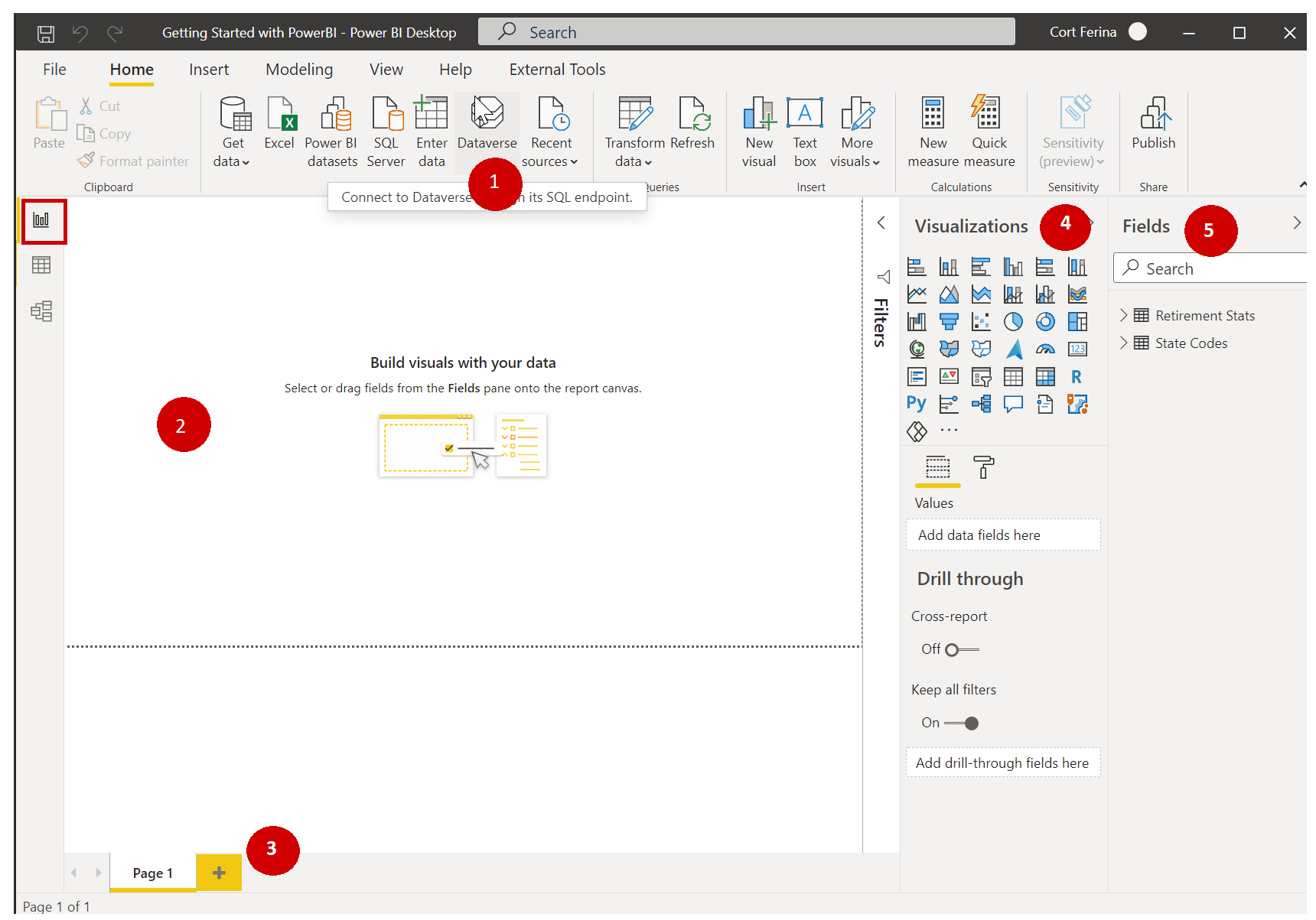This screenshot has width=1316, height=920.
Task: Add a Map globe visual
Action: point(917,349)
